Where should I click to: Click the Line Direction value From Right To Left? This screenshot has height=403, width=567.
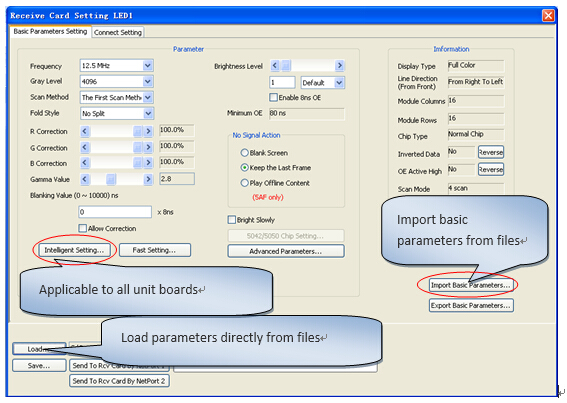pos(476,82)
